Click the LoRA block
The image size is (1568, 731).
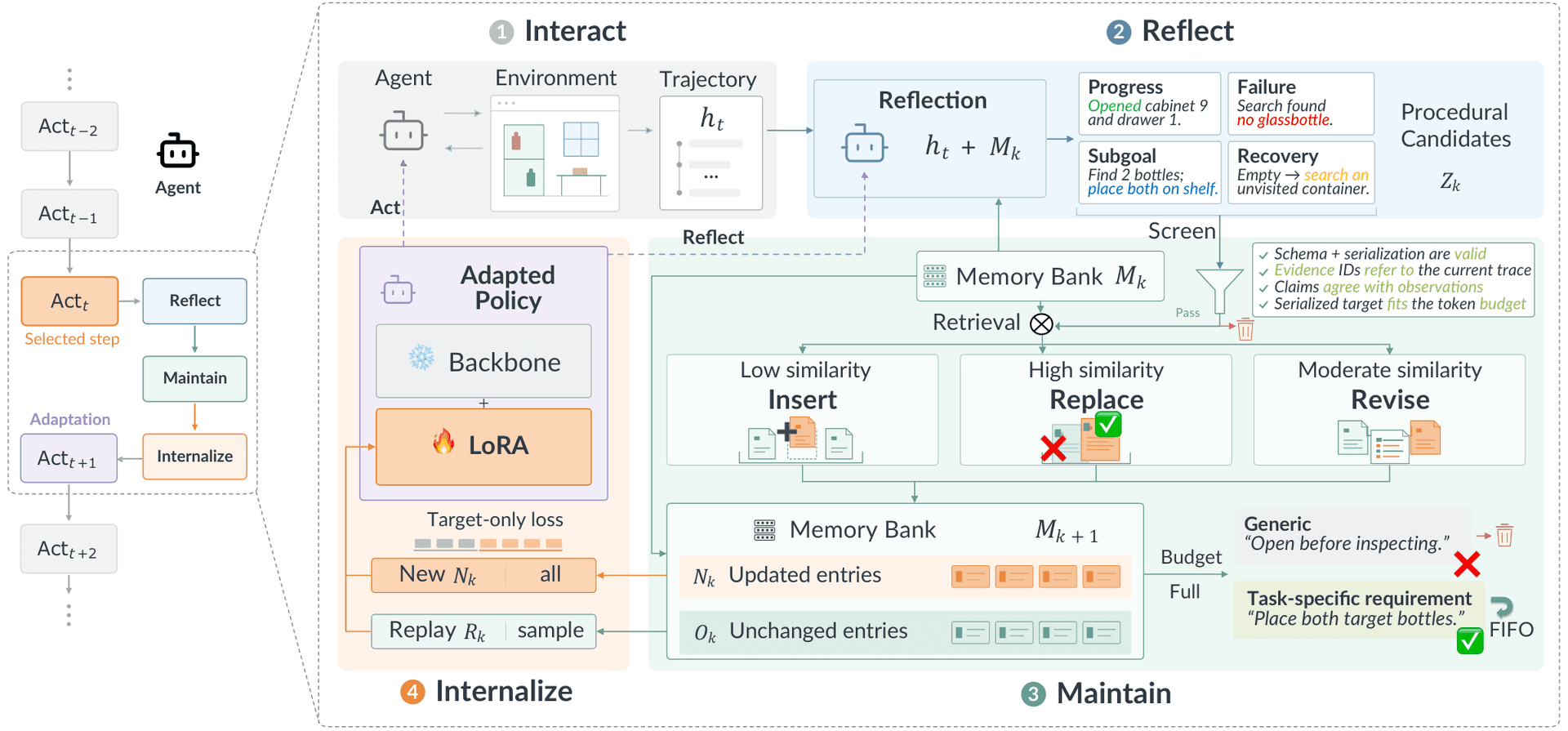(x=483, y=447)
